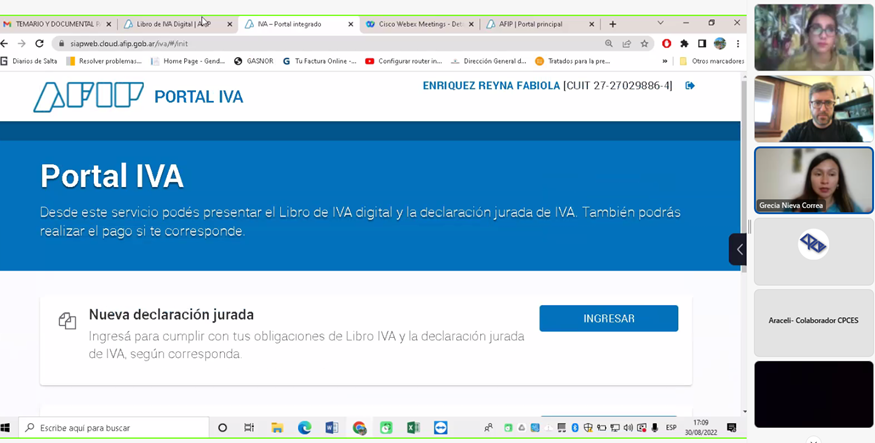Open the Resolver problemas bookmark
Screen dimensions: 875x443
104,61
